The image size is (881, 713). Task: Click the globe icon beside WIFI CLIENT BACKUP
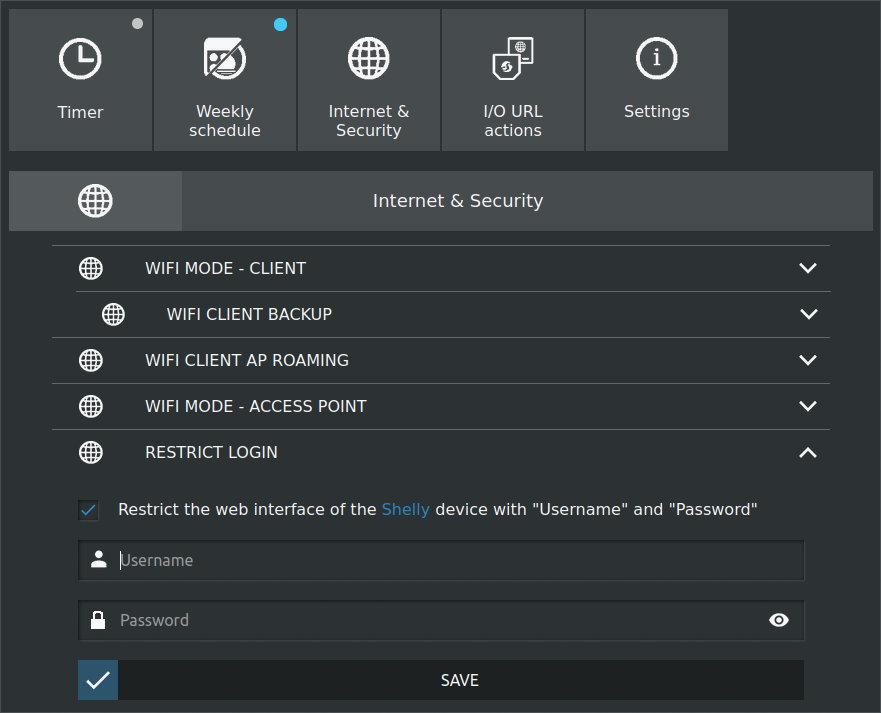point(113,314)
